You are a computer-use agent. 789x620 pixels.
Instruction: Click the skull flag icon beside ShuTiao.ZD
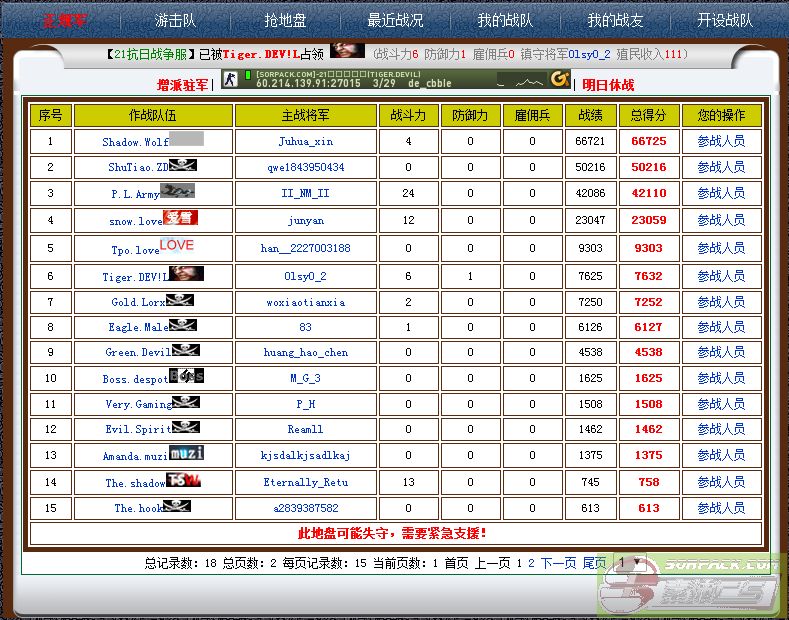(183, 166)
